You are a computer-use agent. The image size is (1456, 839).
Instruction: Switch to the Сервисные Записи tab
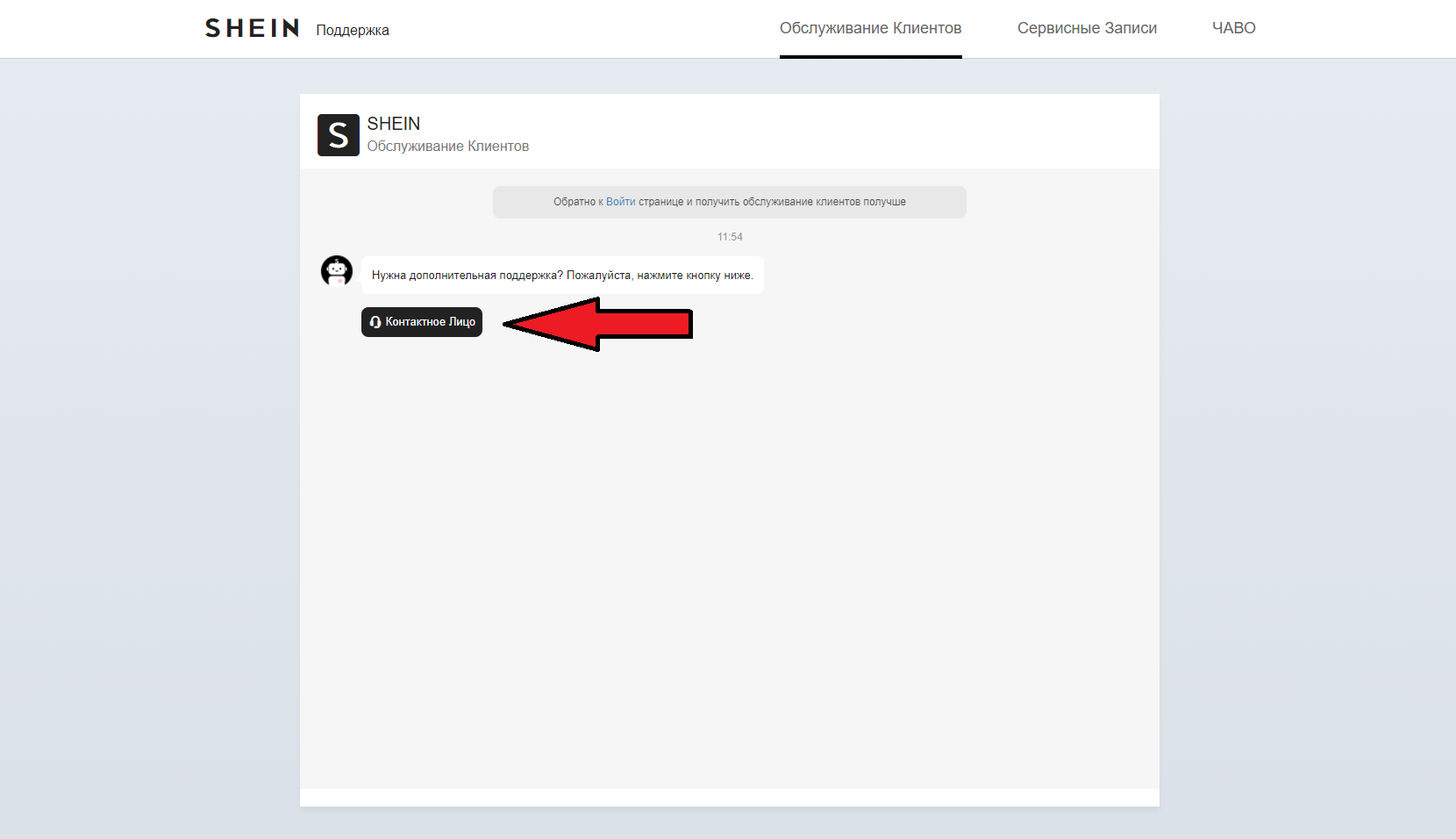(1087, 28)
